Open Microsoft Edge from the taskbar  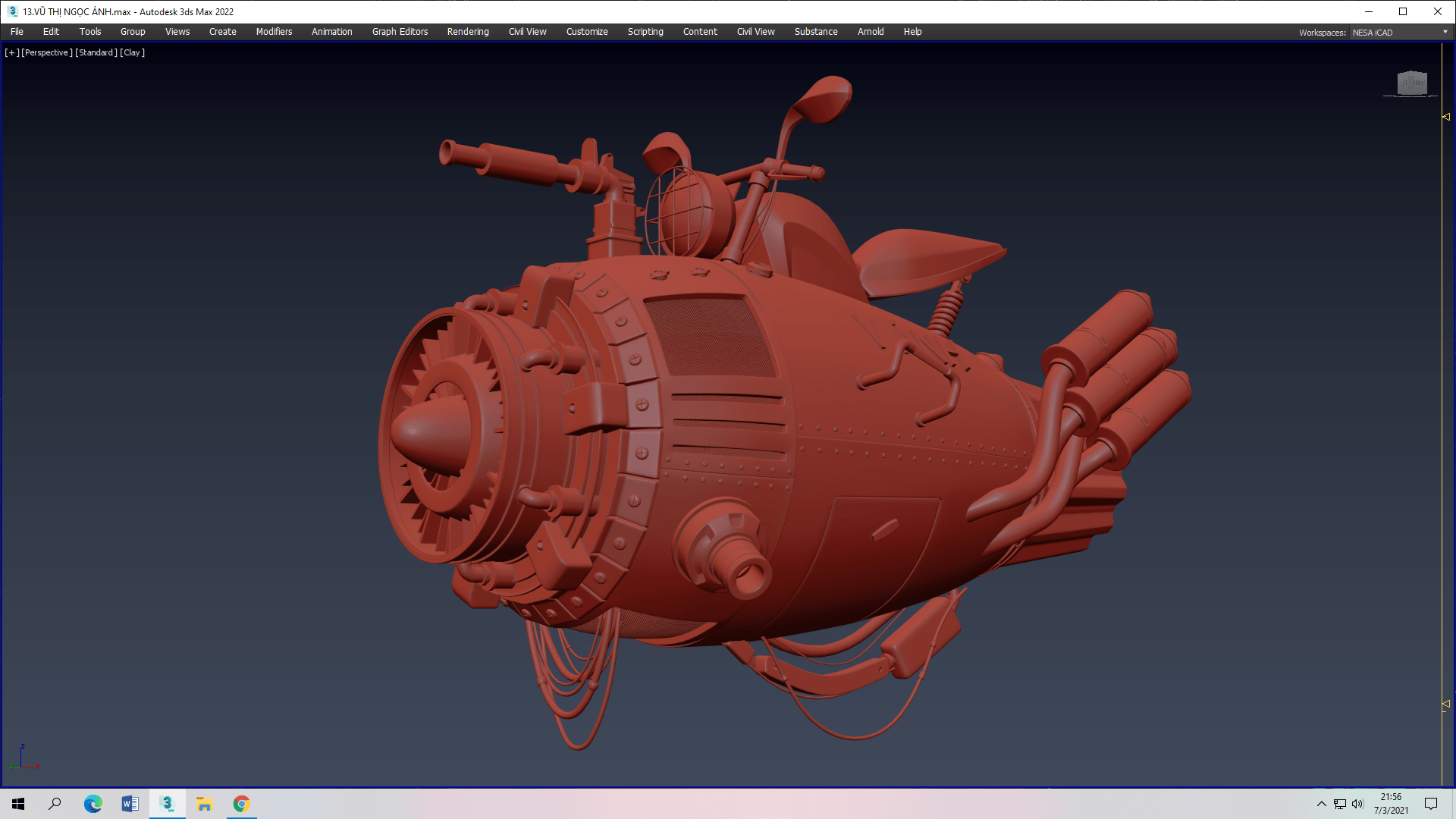93,804
